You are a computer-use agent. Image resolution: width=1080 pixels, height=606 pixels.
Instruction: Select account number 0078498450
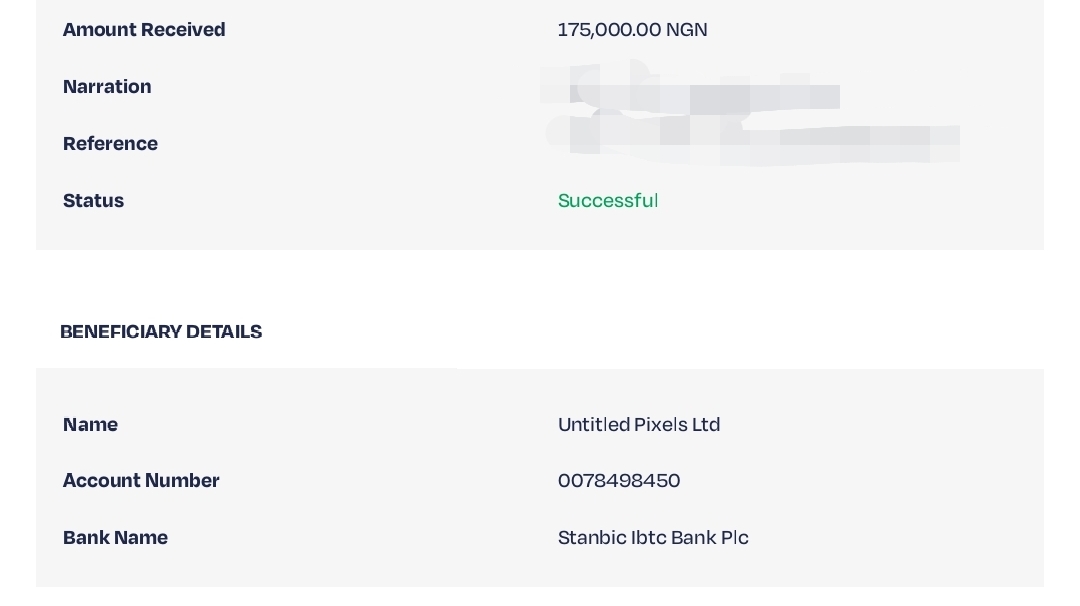pyautogui.click(x=619, y=481)
